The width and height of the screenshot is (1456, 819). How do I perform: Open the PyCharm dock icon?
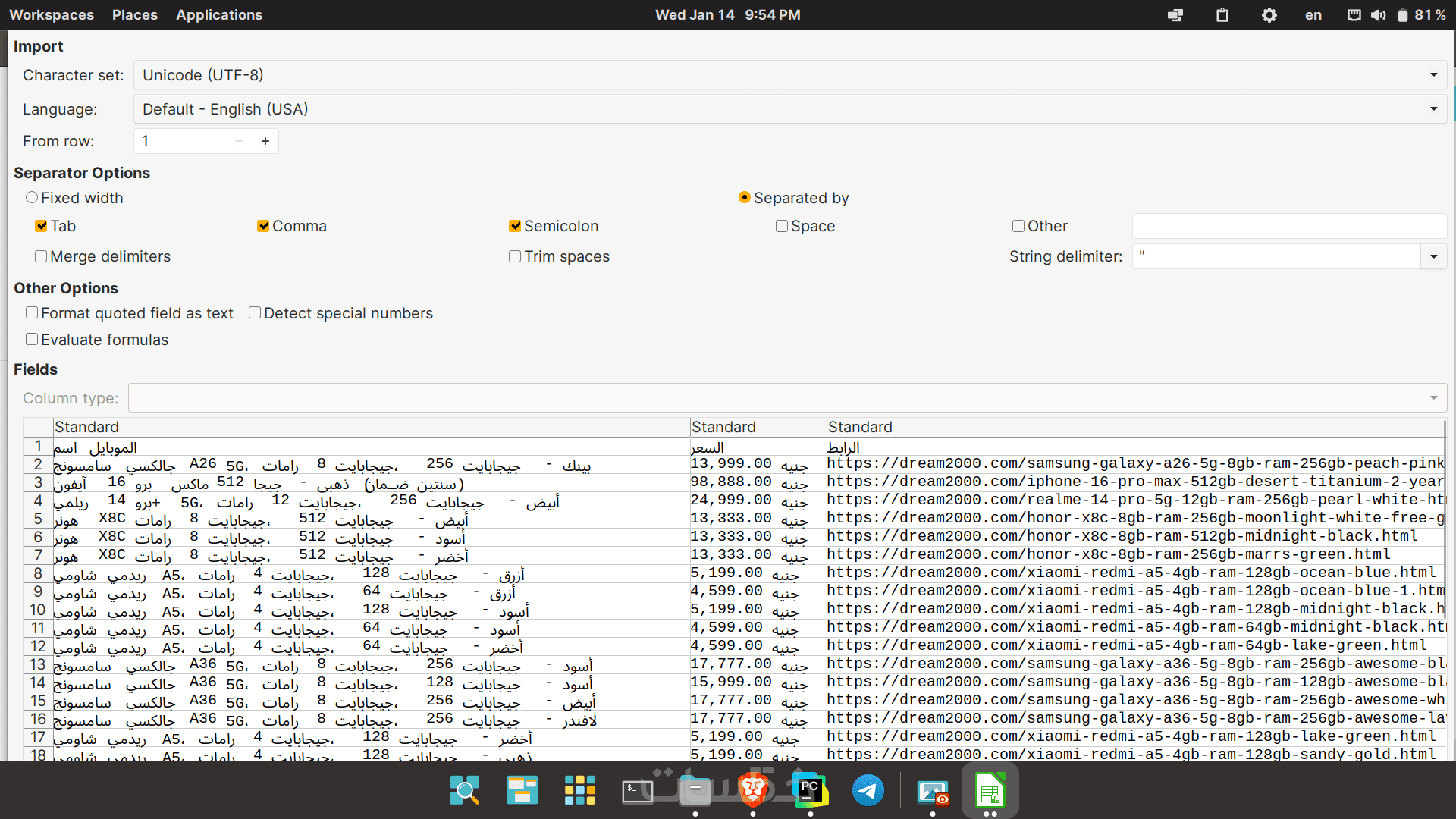810,791
